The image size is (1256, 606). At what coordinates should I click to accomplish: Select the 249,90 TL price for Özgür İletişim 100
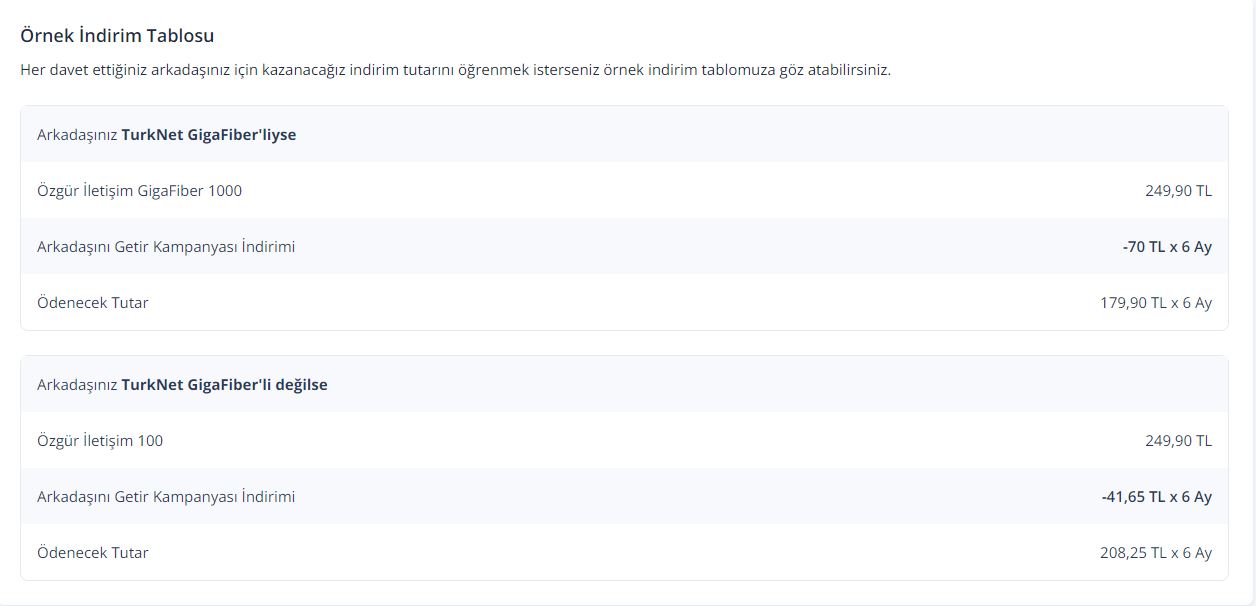1178,440
